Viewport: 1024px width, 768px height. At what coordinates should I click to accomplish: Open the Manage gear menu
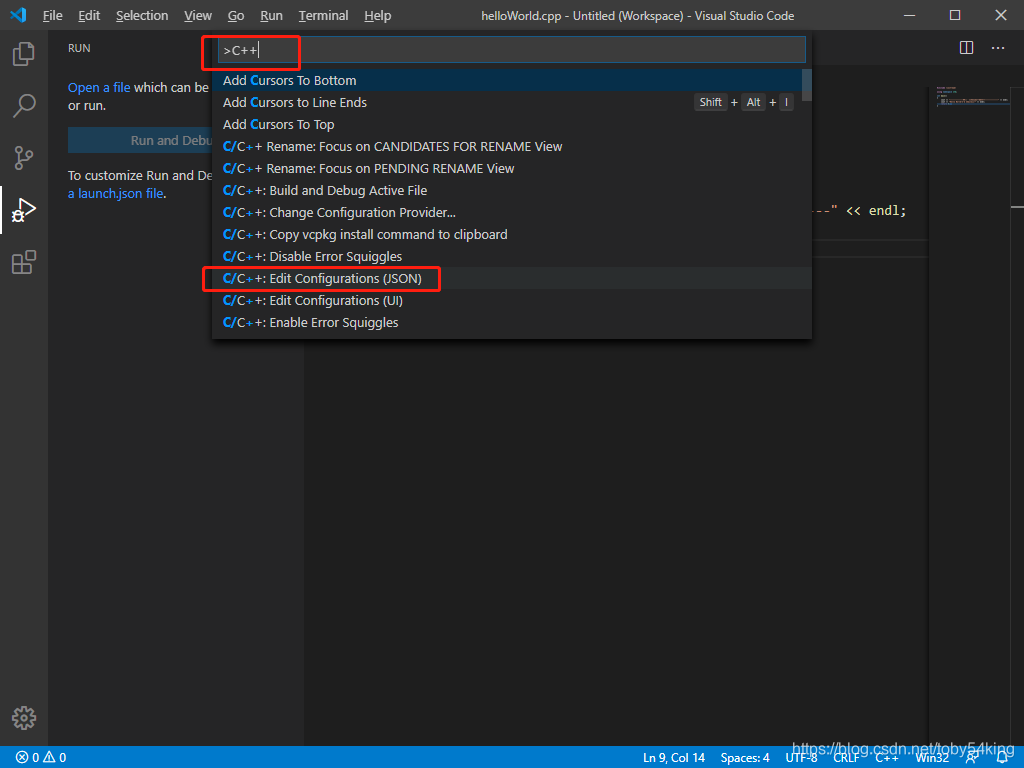coord(24,718)
